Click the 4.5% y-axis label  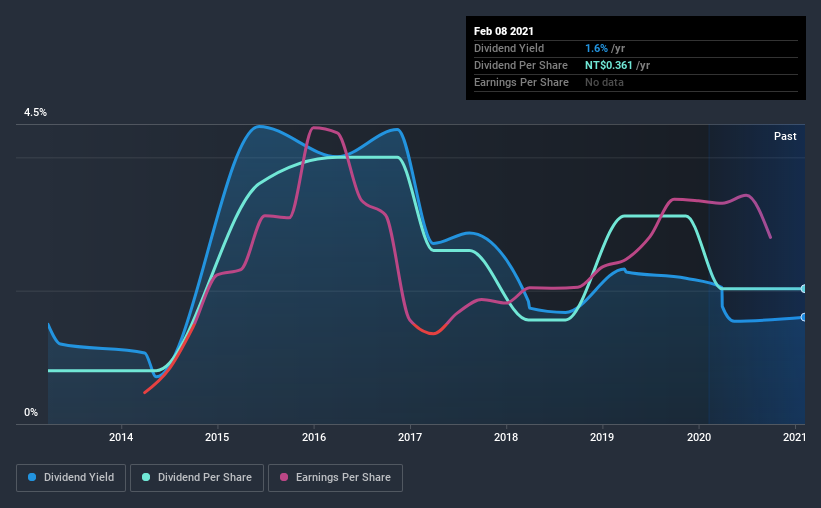point(35,113)
